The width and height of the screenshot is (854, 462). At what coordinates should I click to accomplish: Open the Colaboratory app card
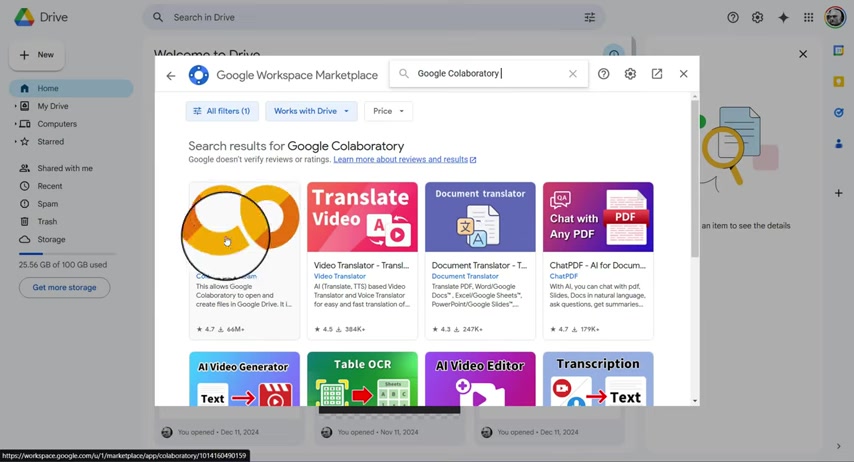[x=245, y=260]
